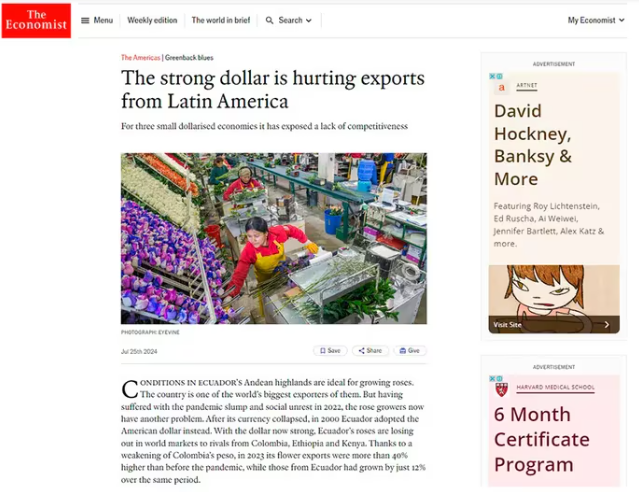
Task: Expand the Search dropdown chevron
Action: (308, 20)
